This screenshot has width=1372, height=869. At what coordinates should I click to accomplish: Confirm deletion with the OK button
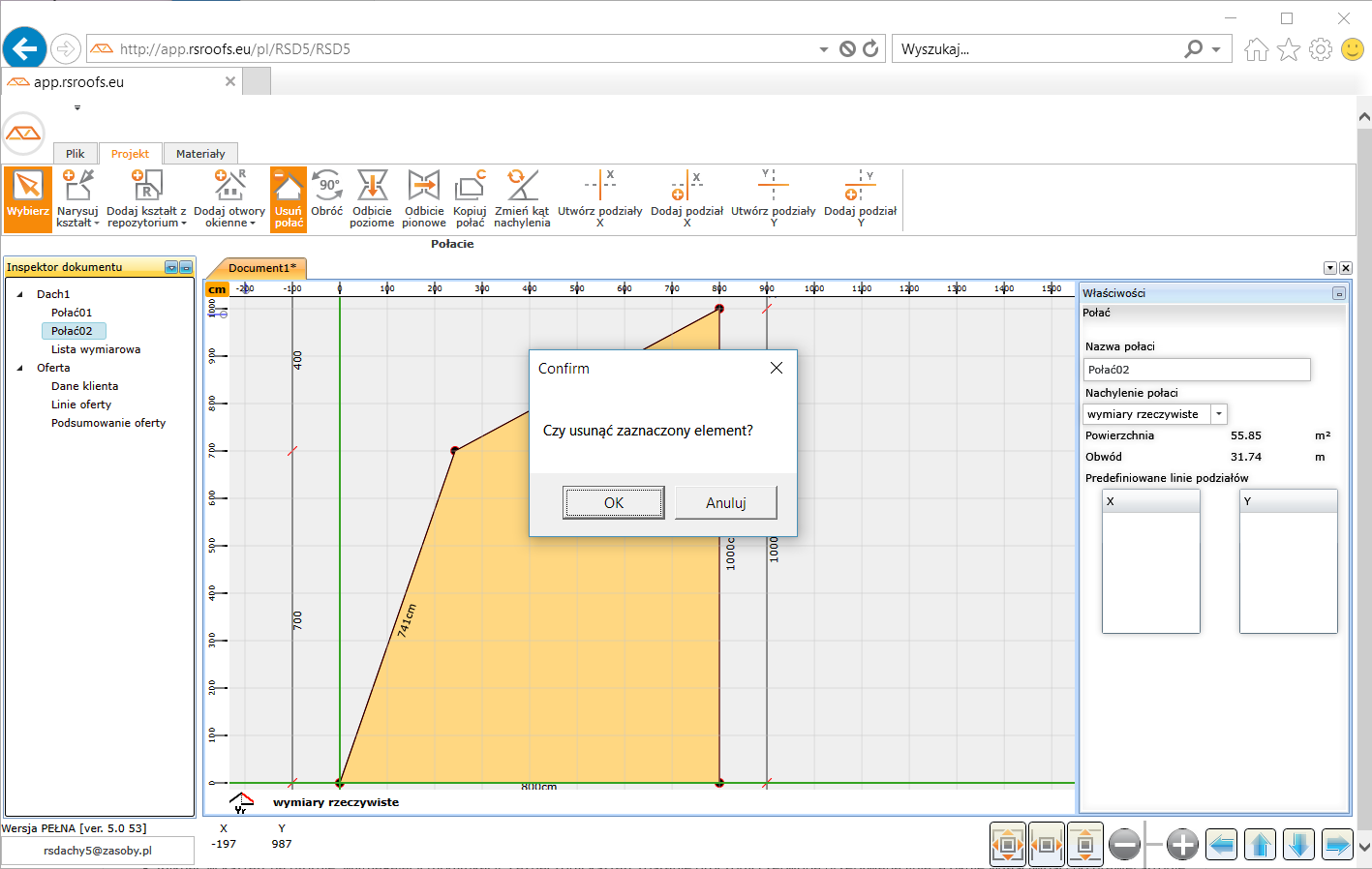coord(613,502)
